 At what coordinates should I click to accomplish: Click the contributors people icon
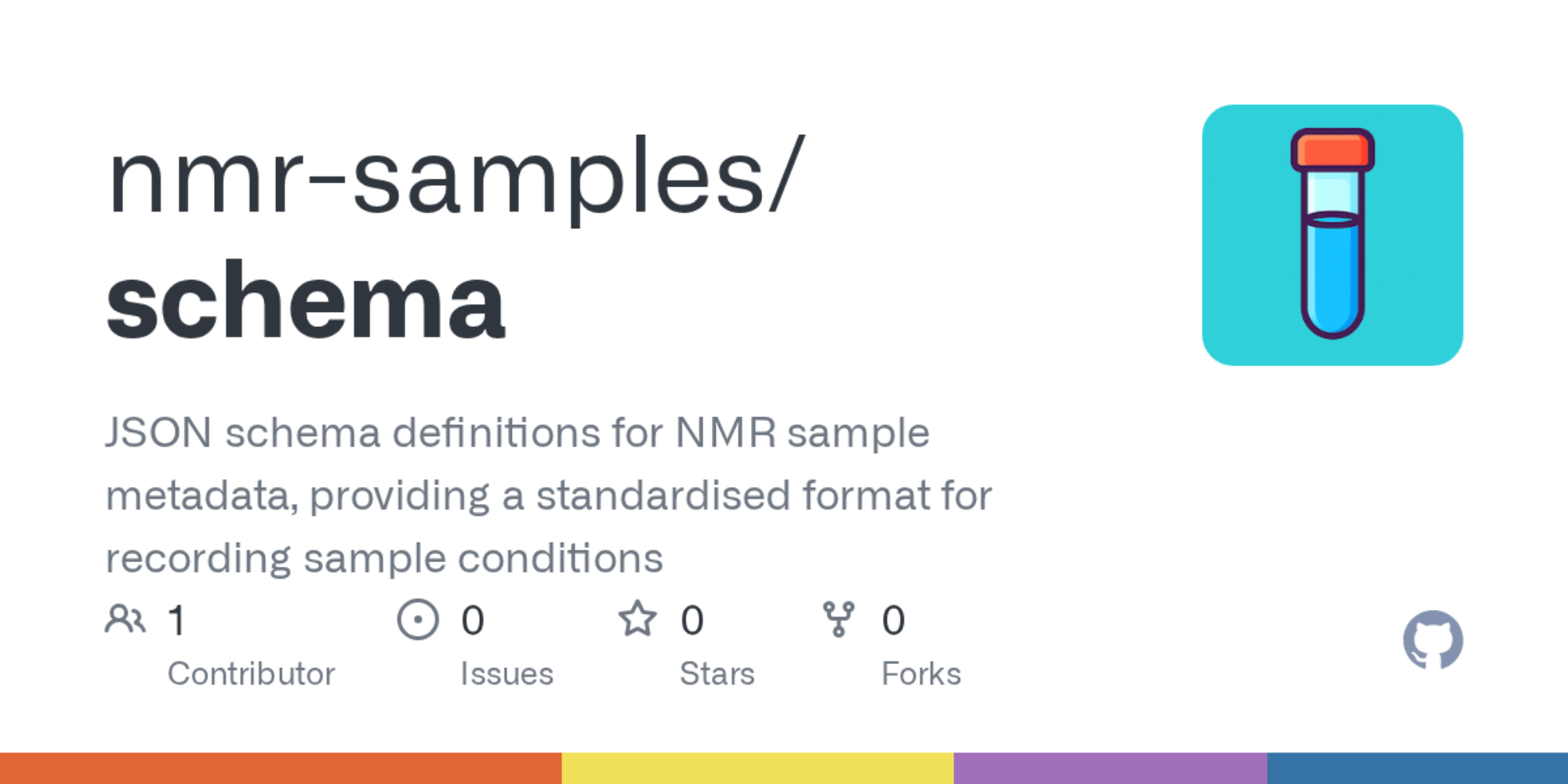pyautogui.click(x=125, y=619)
